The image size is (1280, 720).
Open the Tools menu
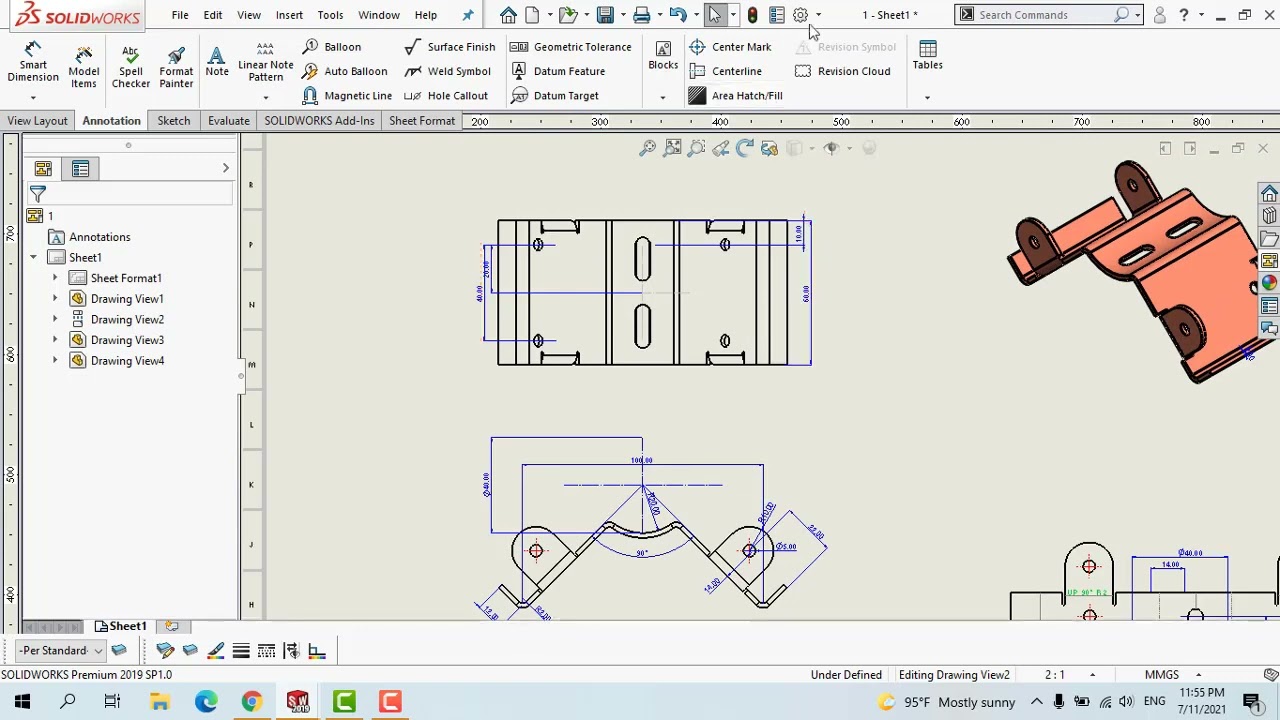click(x=330, y=15)
